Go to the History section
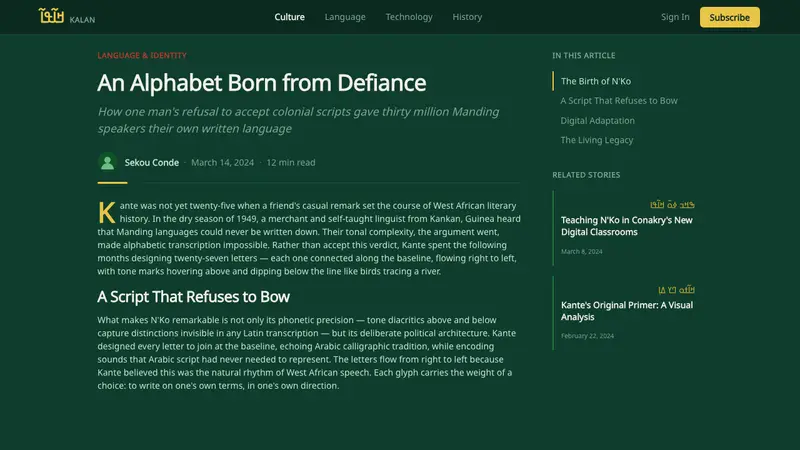This screenshot has width=800, height=450. click(467, 17)
